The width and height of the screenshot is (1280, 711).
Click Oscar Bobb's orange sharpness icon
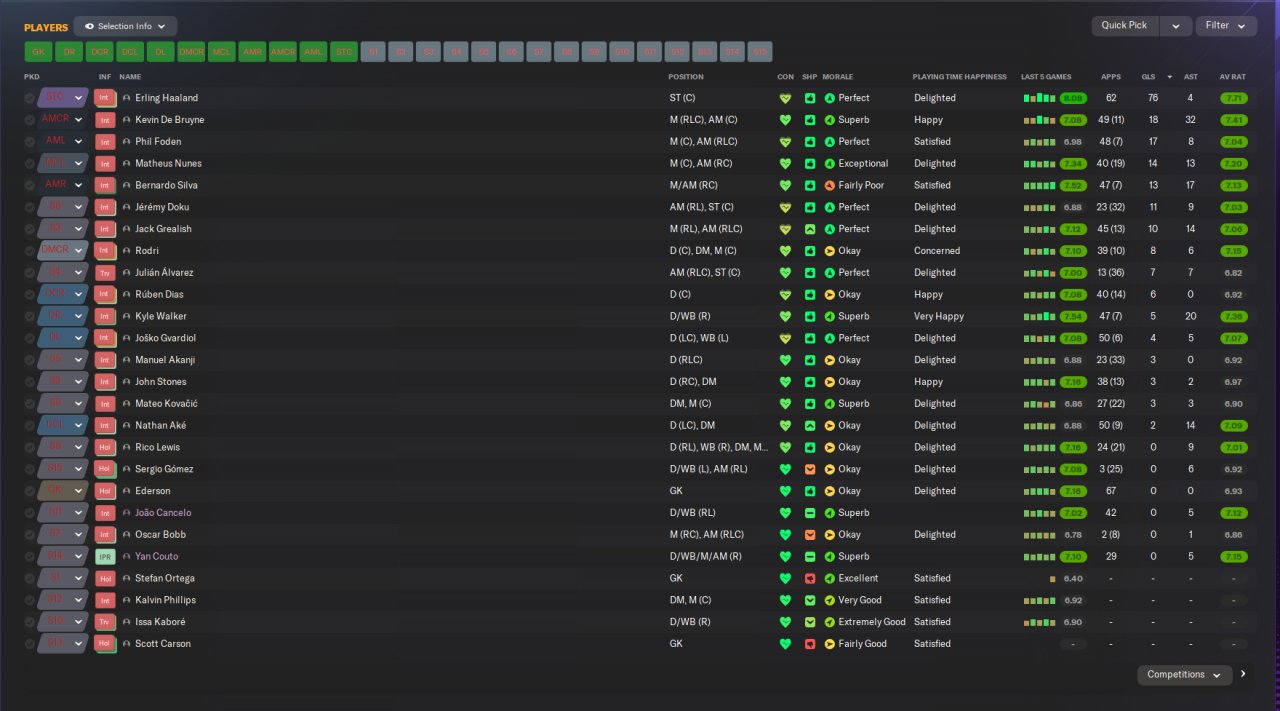pyautogui.click(x=810, y=535)
